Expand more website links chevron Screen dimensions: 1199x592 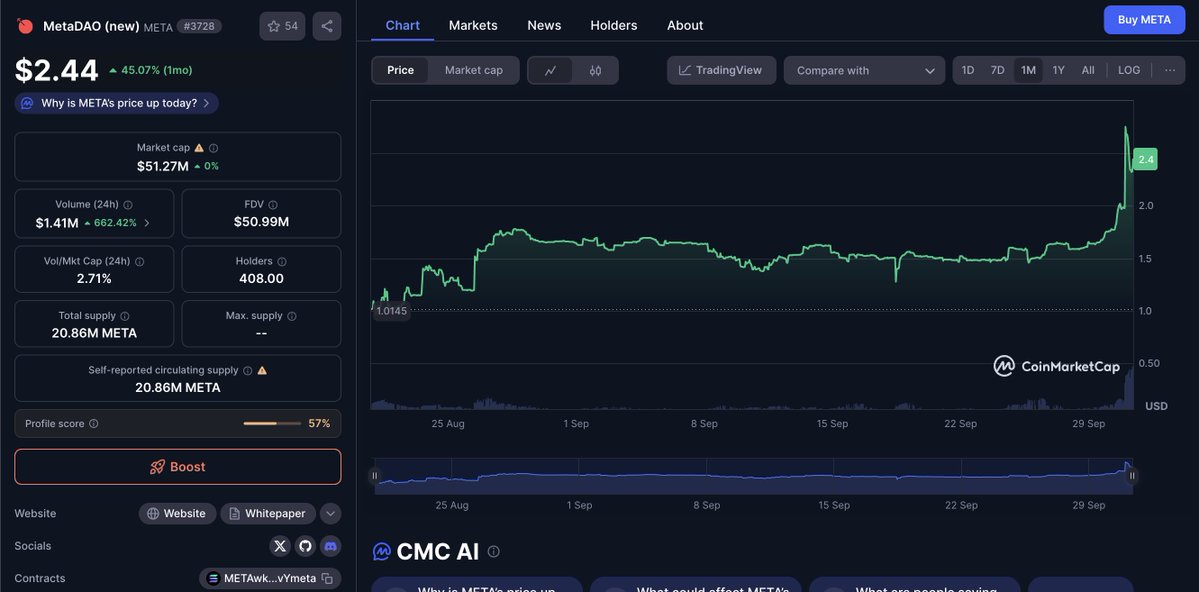click(330, 514)
